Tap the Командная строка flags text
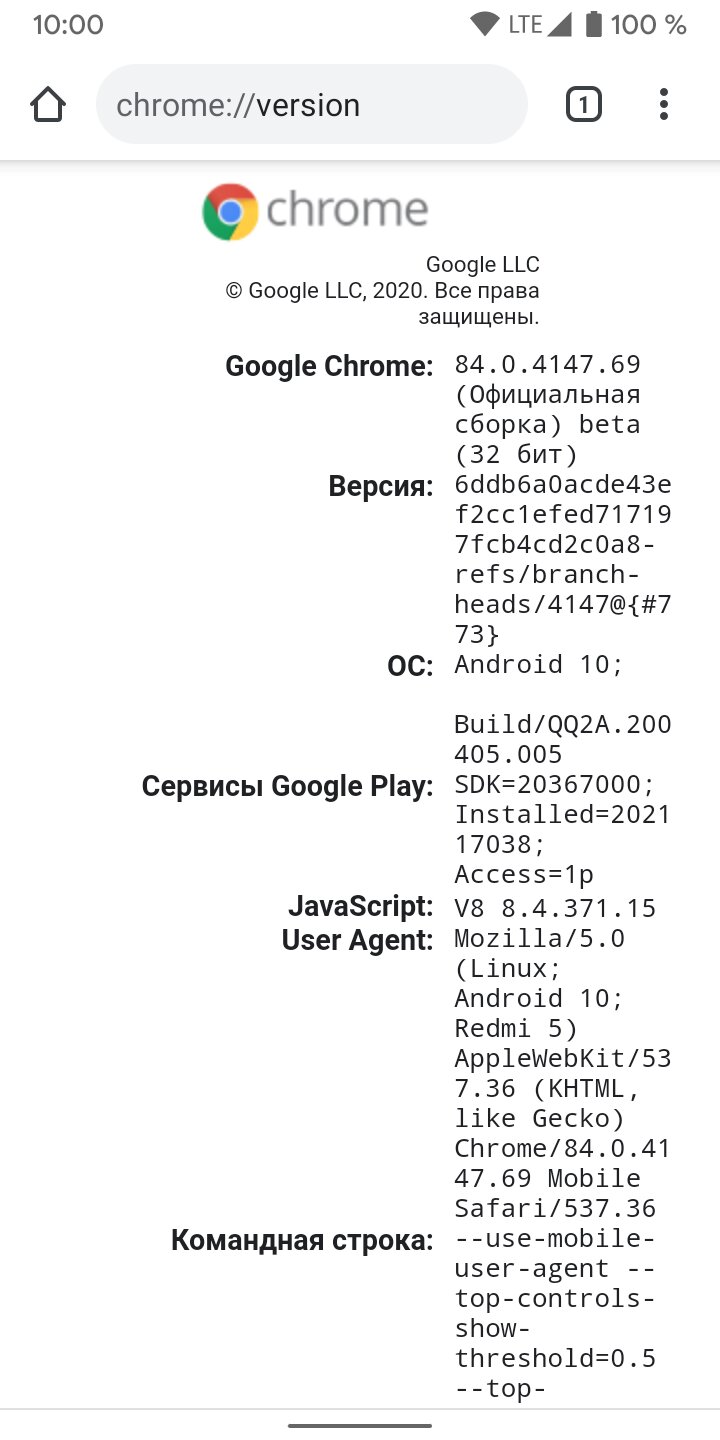This screenshot has height=1440, width=720. [556, 1314]
